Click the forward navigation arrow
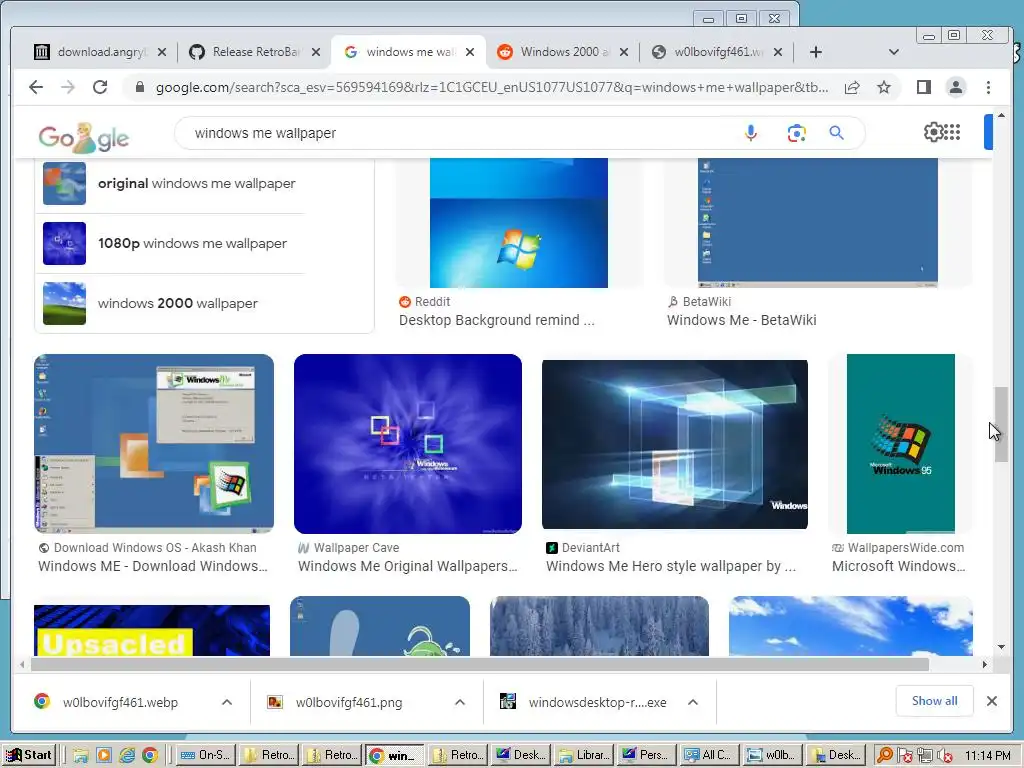1024x768 pixels. pos(68,87)
